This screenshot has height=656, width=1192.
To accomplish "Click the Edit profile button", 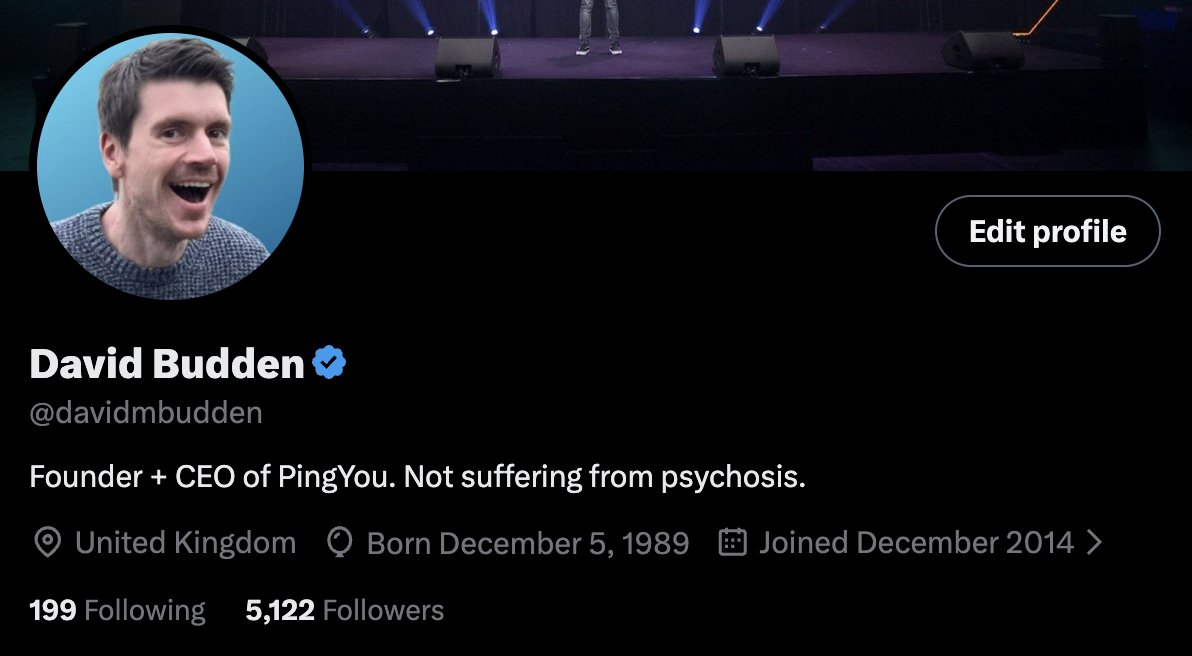I will 1048,231.
